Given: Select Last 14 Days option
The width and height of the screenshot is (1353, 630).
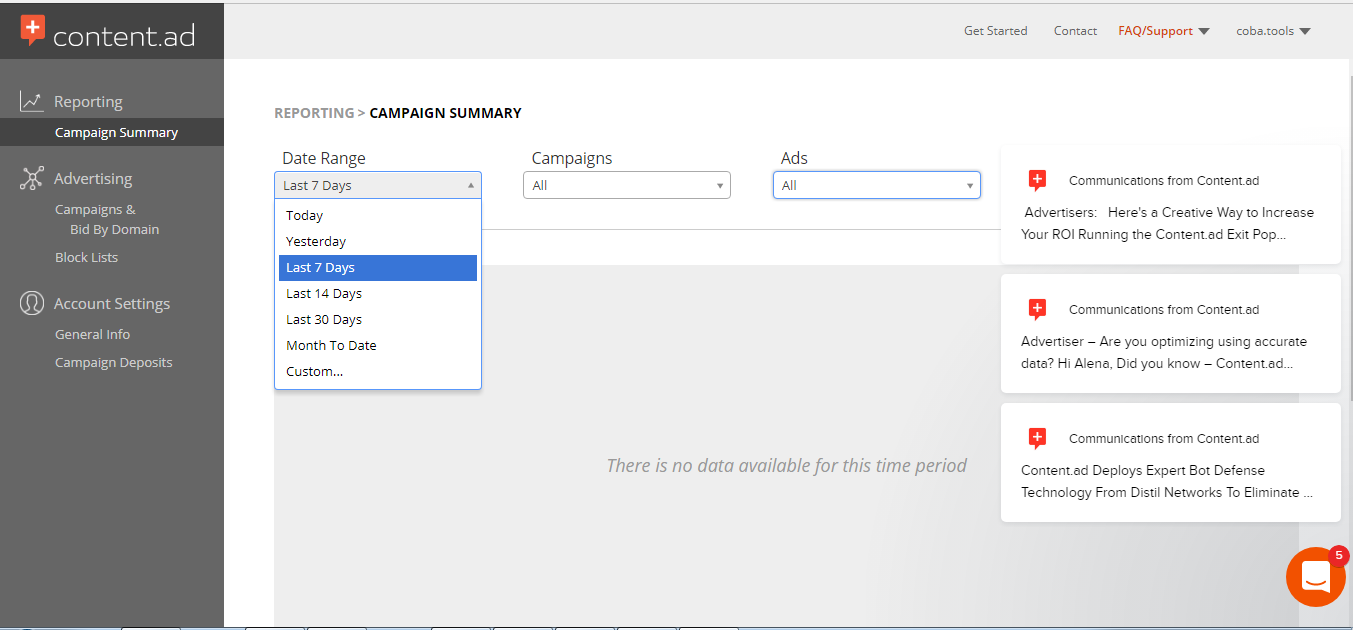Looking at the screenshot, I should (x=324, y=294).
